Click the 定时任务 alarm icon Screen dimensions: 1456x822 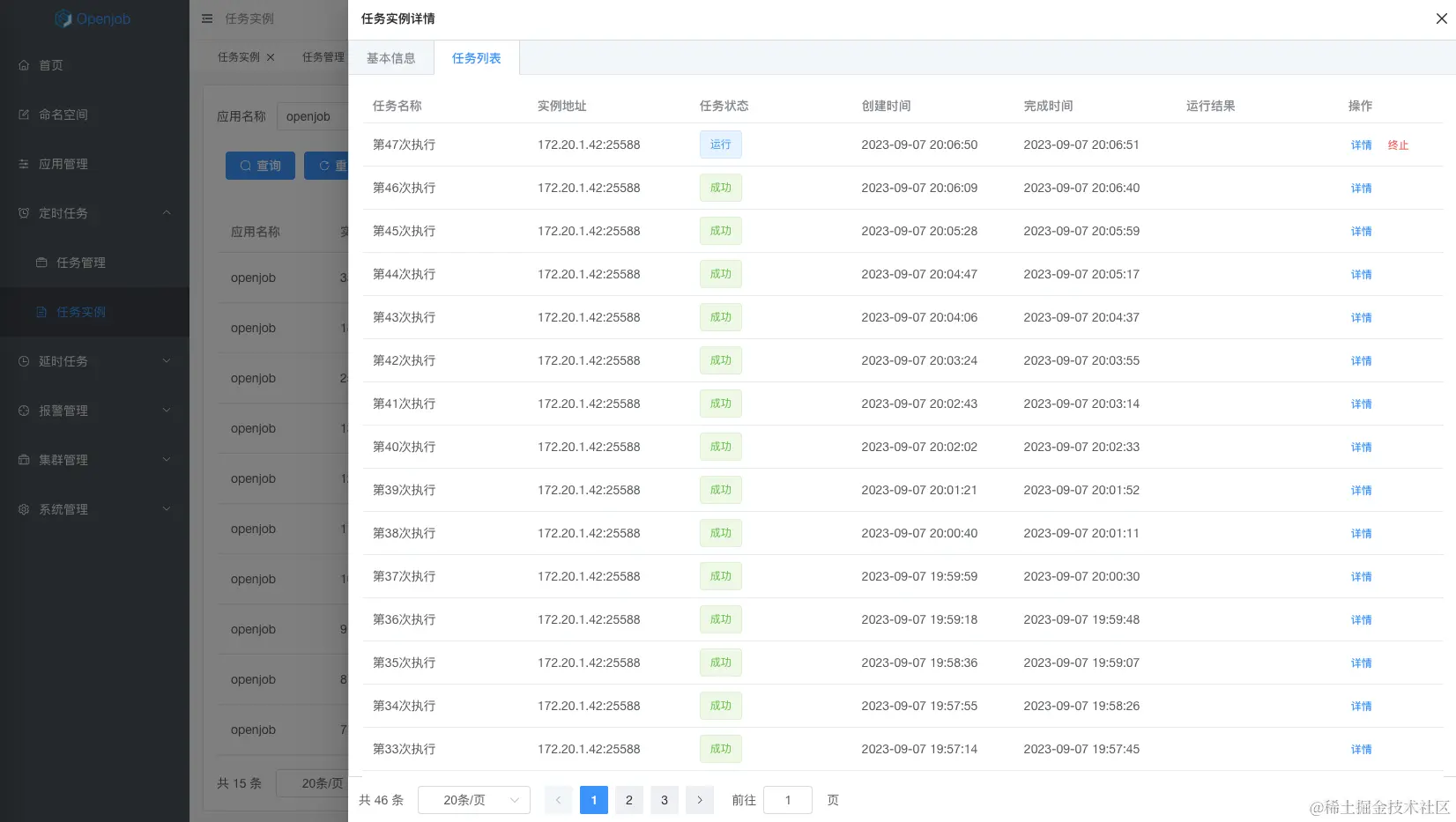(24, 213)
